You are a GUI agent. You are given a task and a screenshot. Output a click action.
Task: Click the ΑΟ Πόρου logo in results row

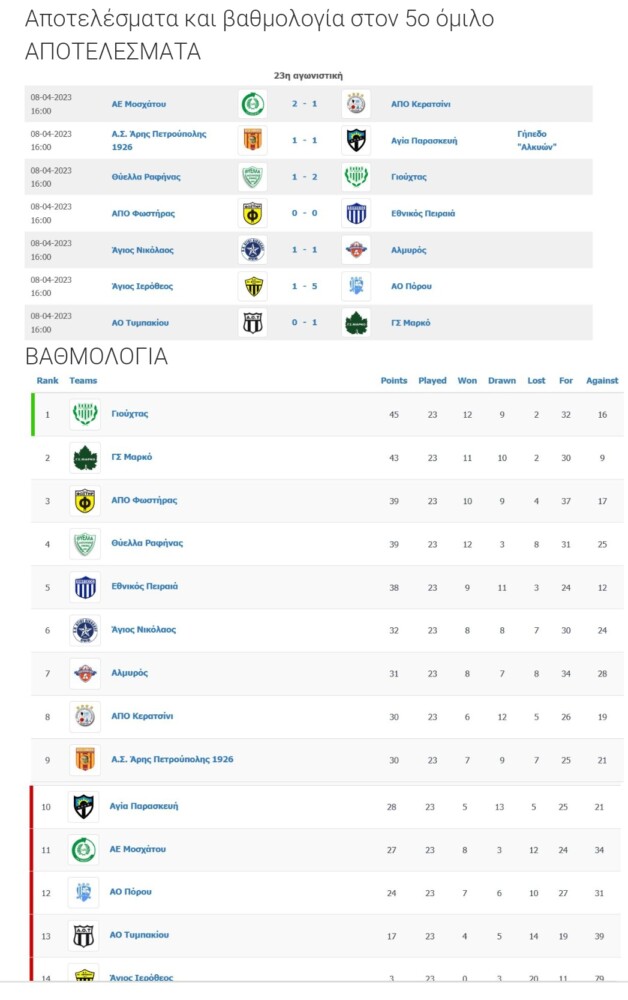[356, 286]
